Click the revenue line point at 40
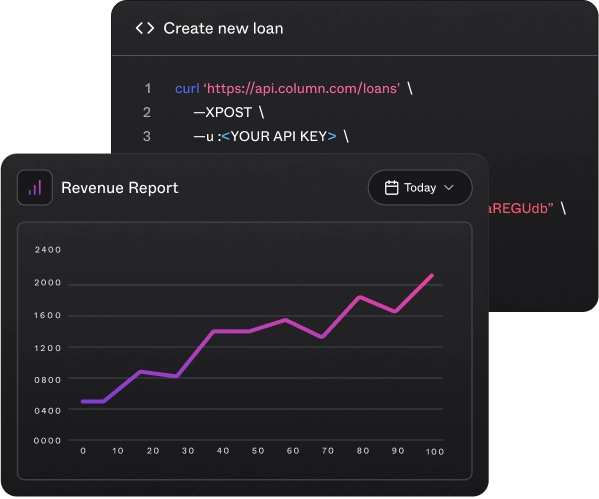 click(x=214, y=331)
